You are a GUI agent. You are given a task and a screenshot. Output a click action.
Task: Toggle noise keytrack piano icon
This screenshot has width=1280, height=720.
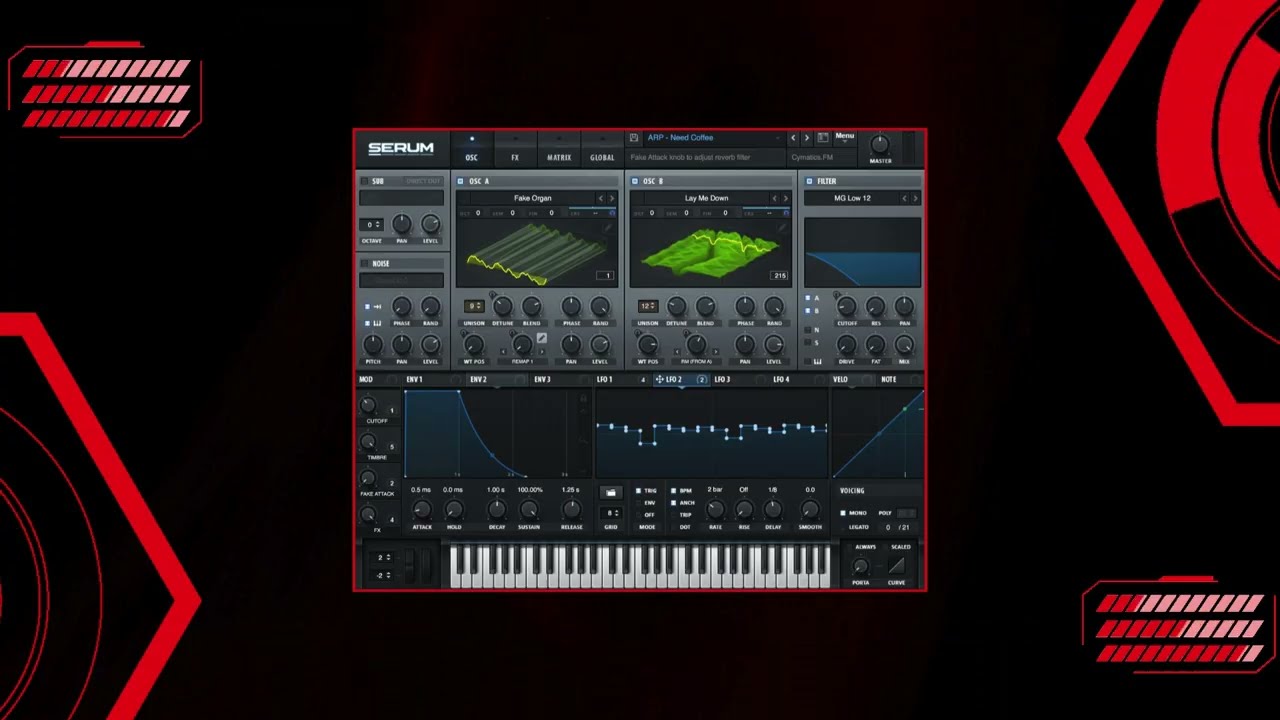(x=378, y=323)
